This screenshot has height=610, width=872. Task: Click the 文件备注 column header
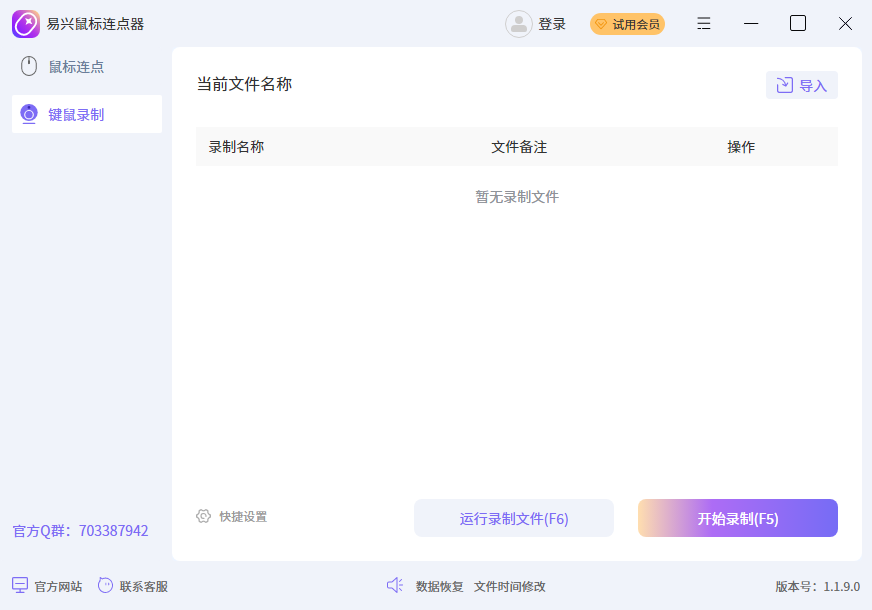[x=519, y=147]
